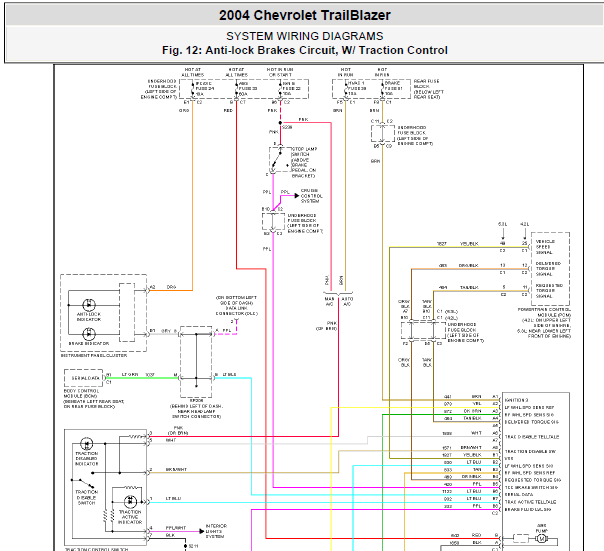Click the LF WHL SPD SENS REF label
This screenshot has height=551, width=604.
(529, 407)
